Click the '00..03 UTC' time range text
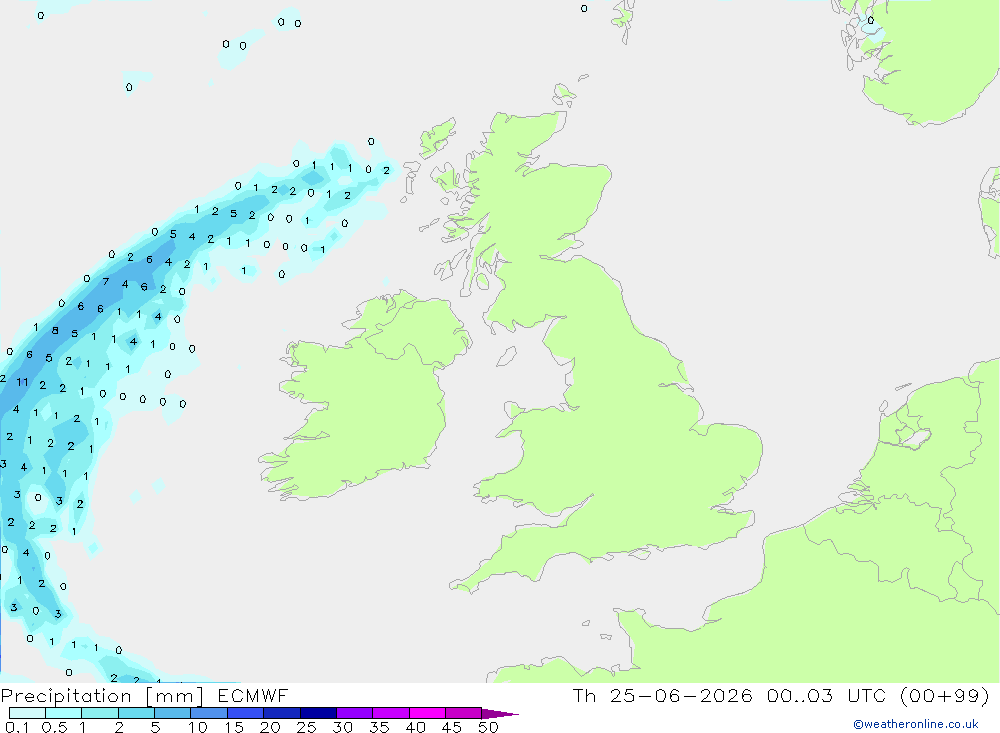 tap(825, 695)
